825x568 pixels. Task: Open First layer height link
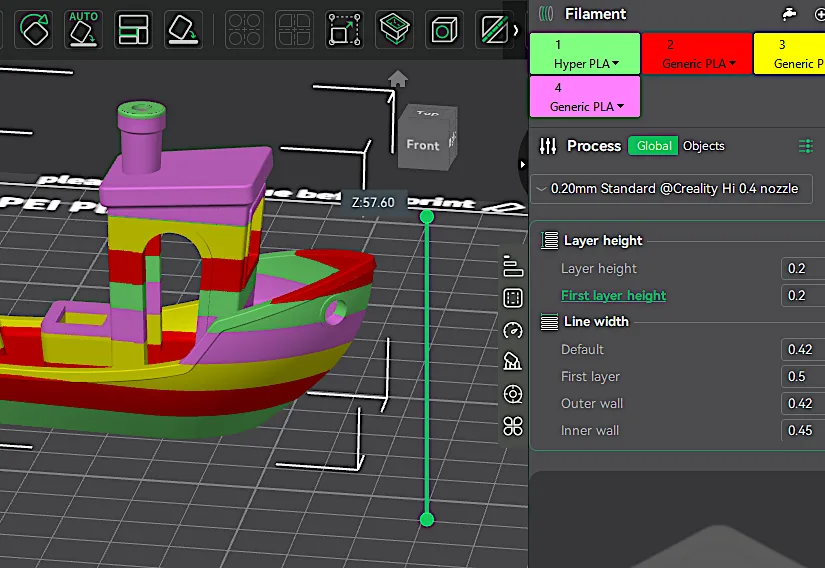[613, 296]
